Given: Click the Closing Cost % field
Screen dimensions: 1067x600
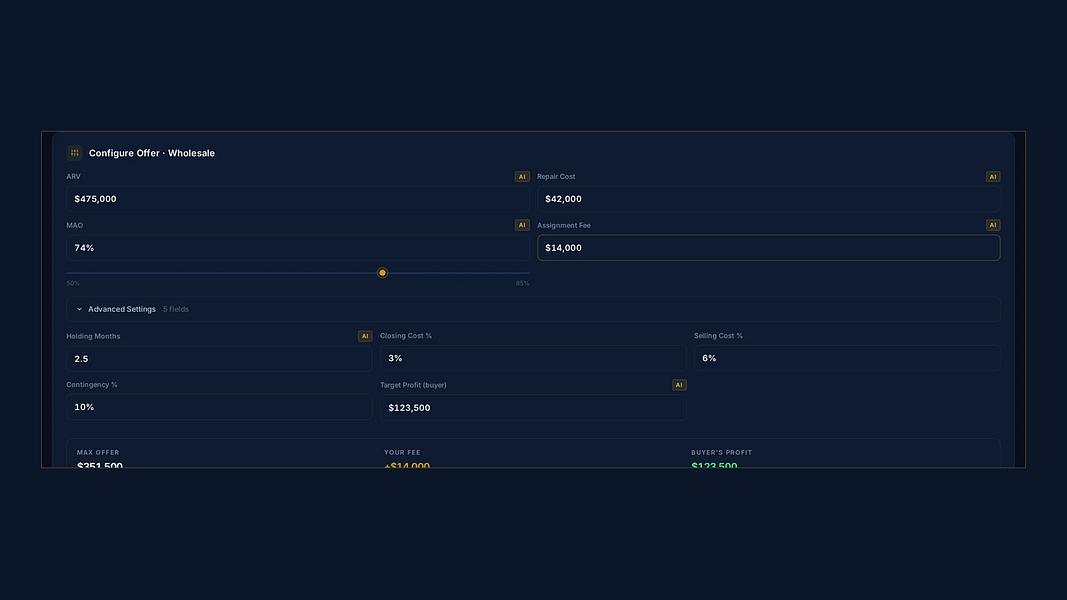Looking at the screenshot, I should point(533,359).
